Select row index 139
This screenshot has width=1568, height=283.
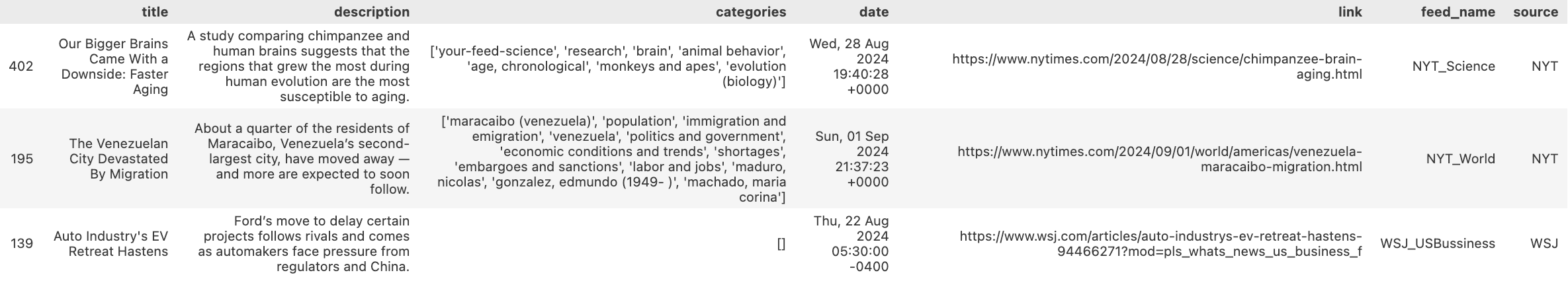pos(22,244)
